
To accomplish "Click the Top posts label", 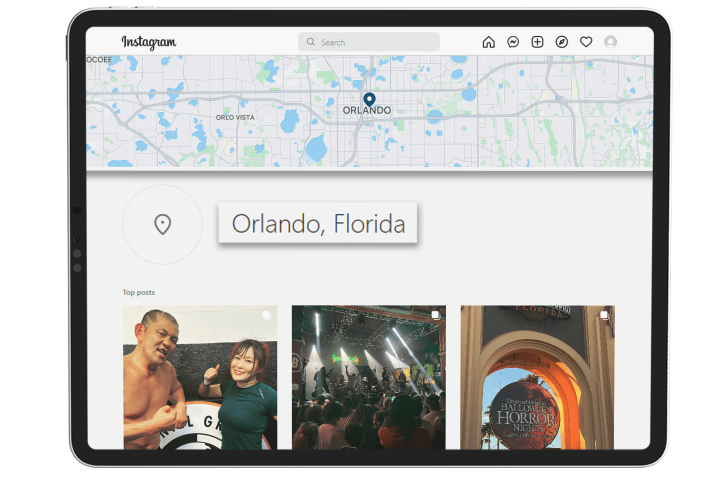I will pyautogui.click(x=139, y=292).
